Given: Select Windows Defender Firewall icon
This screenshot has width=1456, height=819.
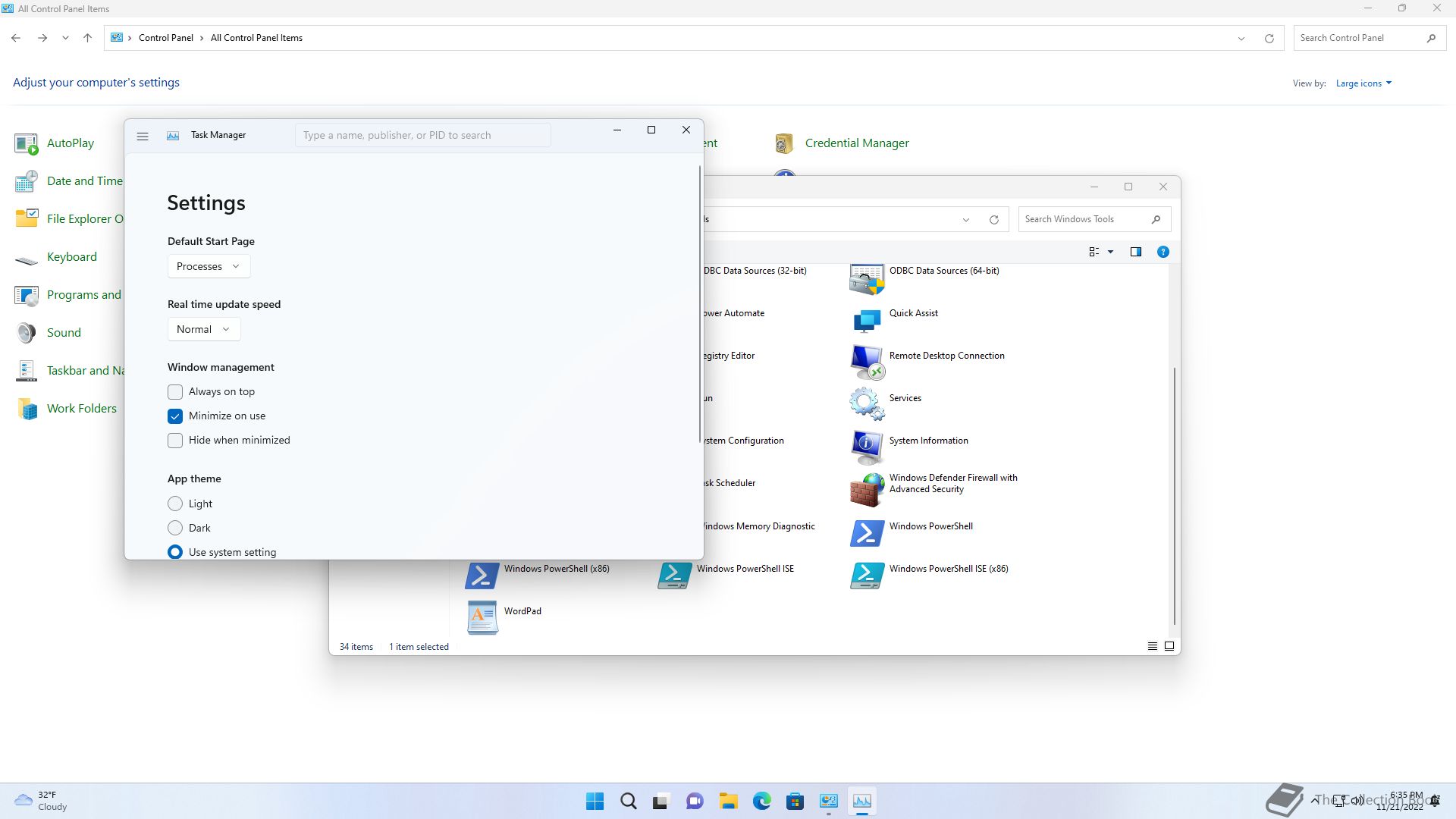Looking at the screenshot, I should (x=867, y=490).
